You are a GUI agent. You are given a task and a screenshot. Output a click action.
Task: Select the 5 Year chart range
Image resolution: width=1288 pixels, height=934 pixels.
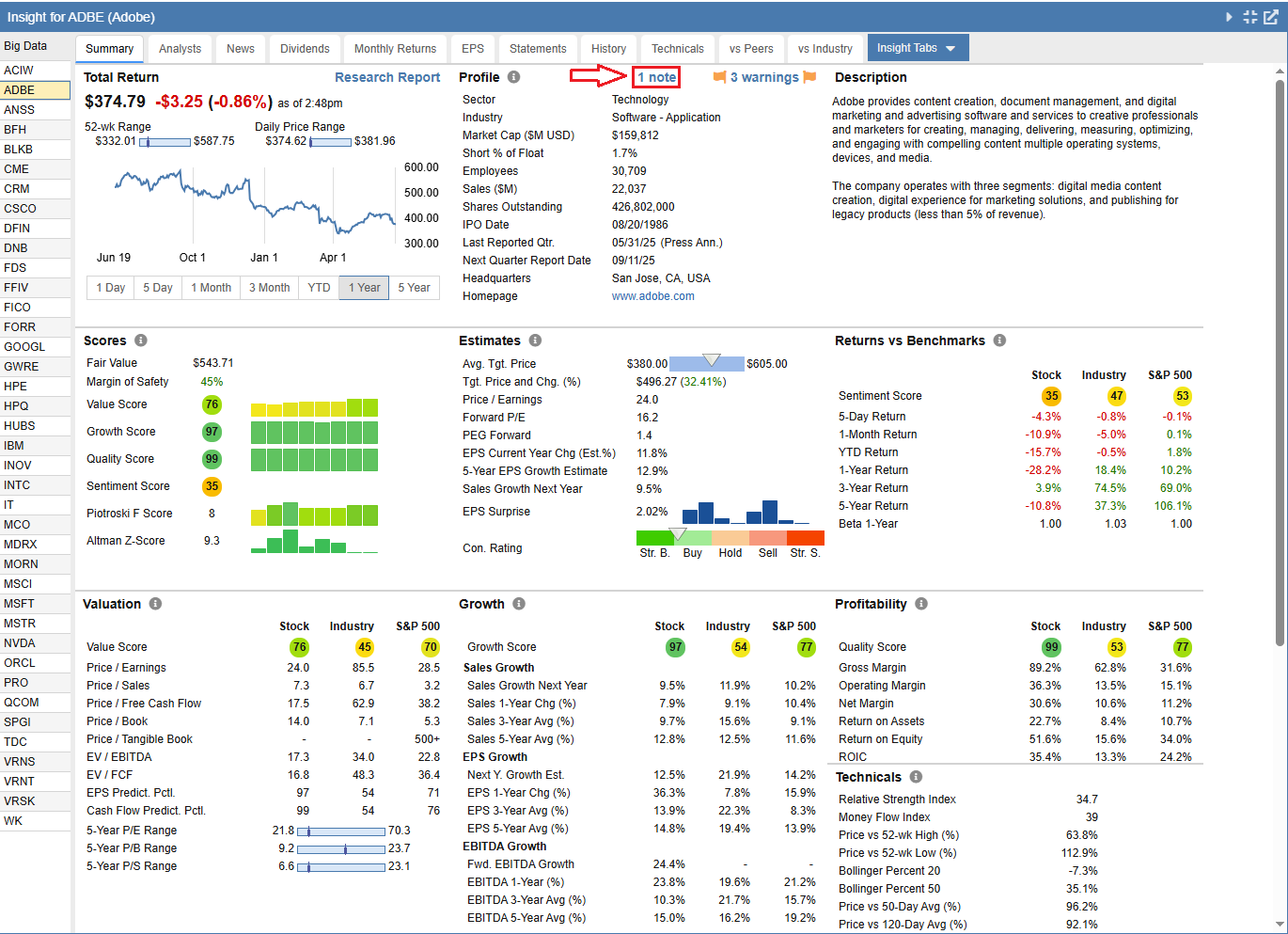pyautogui.click(x=414, y=288)
